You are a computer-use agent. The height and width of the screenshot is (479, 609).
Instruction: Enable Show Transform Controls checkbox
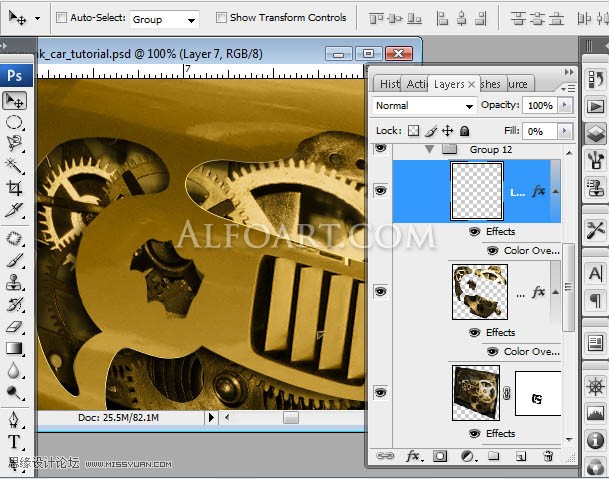point(221,17)
